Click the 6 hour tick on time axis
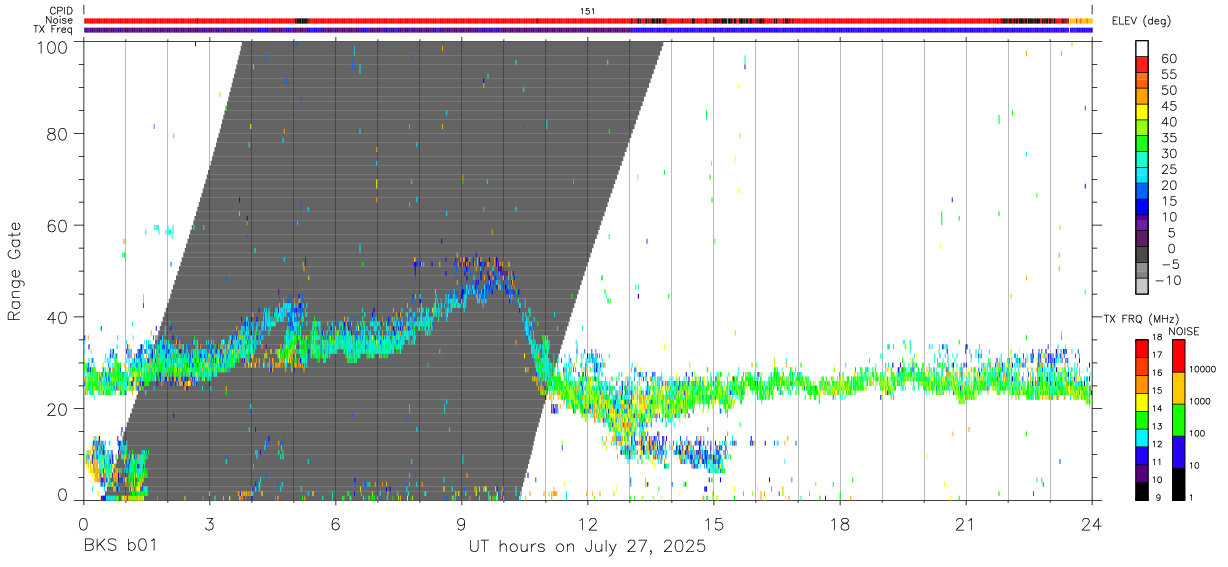This screenshot has height=567, width=1228. (335, 523)
